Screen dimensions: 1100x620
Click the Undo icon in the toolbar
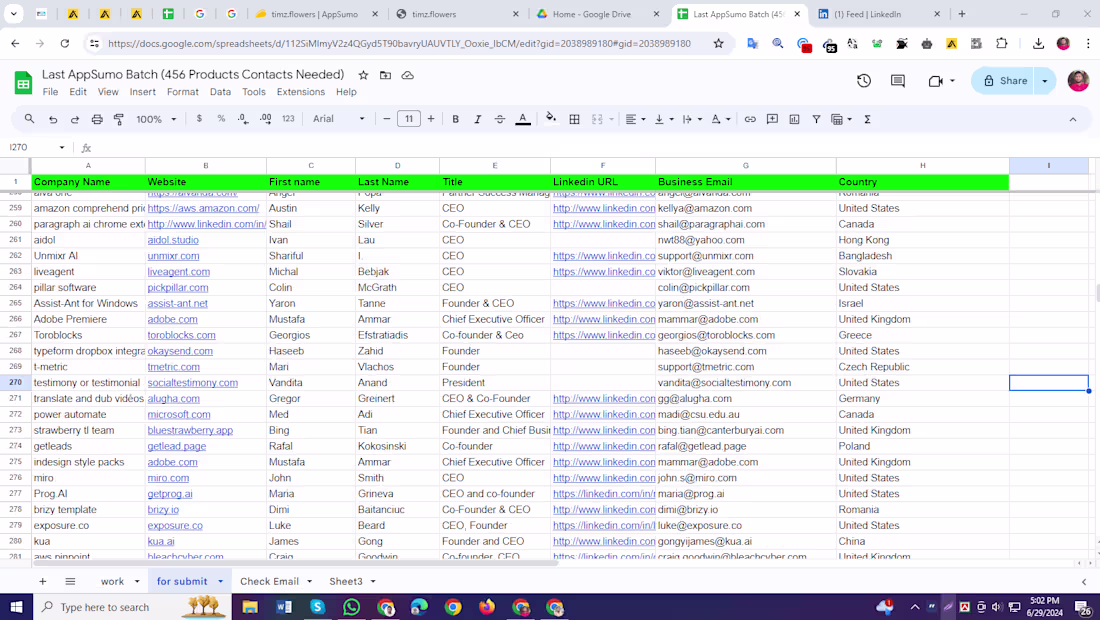[x=53, y=119]
